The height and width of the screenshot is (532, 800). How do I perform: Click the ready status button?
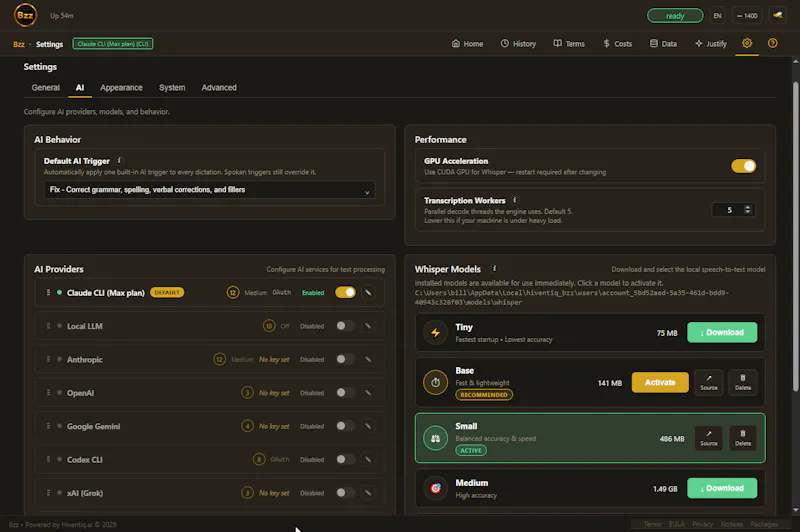674,16
